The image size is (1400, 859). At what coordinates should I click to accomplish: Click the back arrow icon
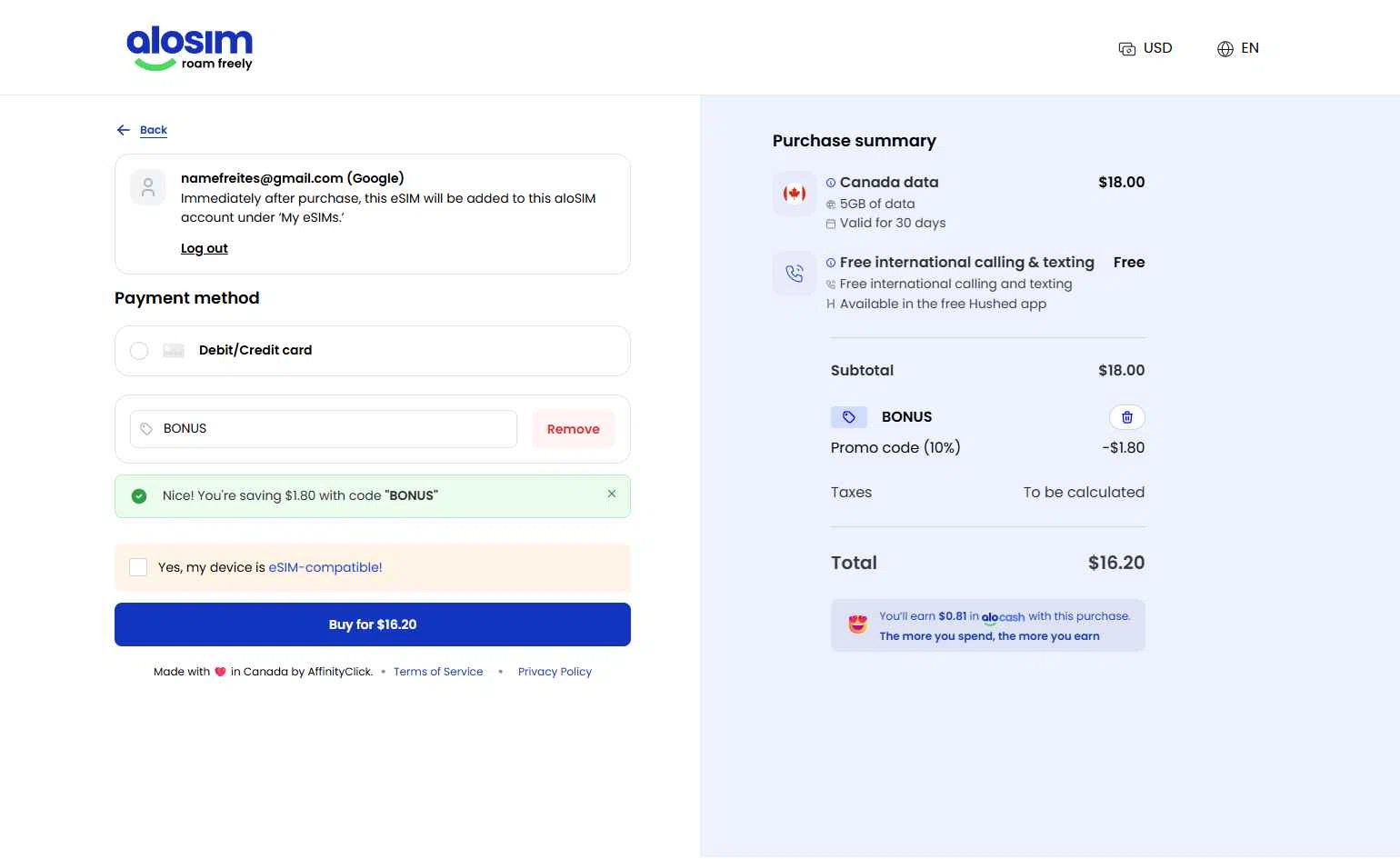(124, 130)
